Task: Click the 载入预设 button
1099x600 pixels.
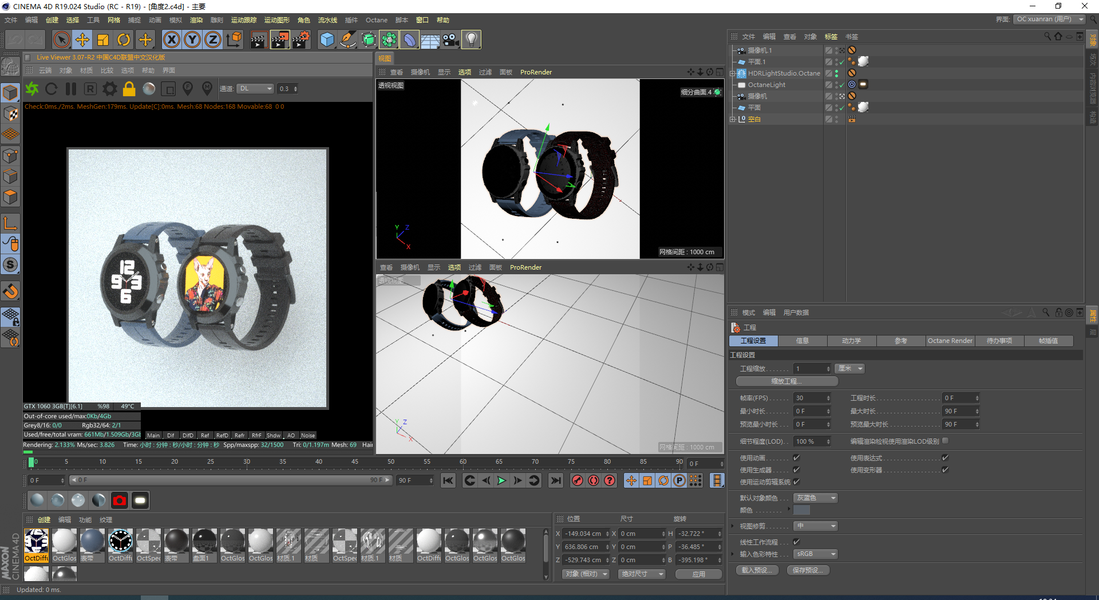Action: (756, 570)
